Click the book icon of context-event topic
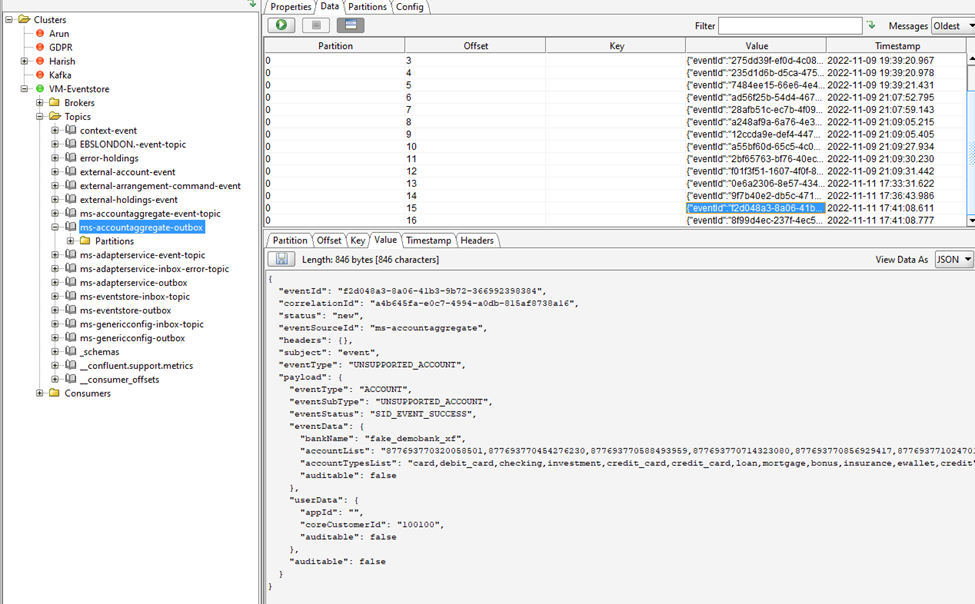 [70, 131]
